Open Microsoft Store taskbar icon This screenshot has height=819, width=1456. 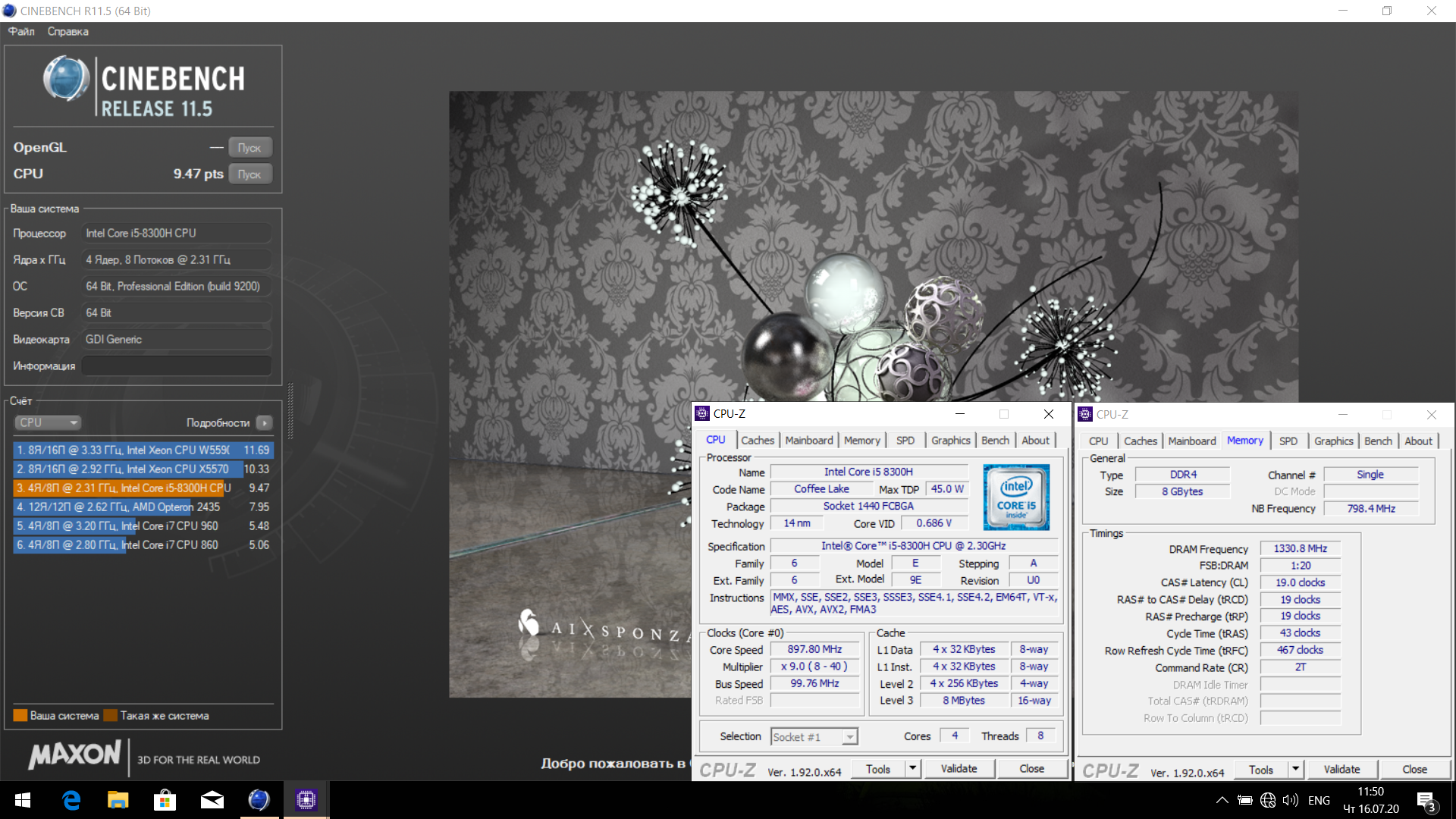point(165,800)
